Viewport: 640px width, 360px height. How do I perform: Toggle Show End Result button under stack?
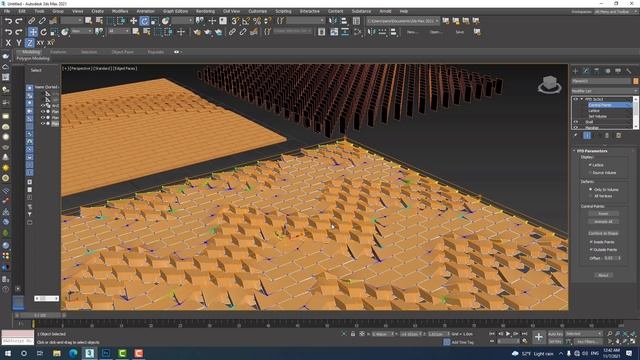click(x=587, y=136)
